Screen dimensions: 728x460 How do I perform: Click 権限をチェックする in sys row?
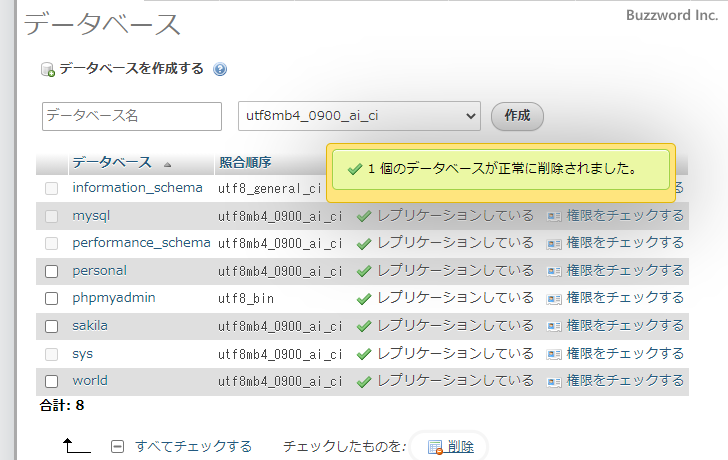tap(625, 354)
